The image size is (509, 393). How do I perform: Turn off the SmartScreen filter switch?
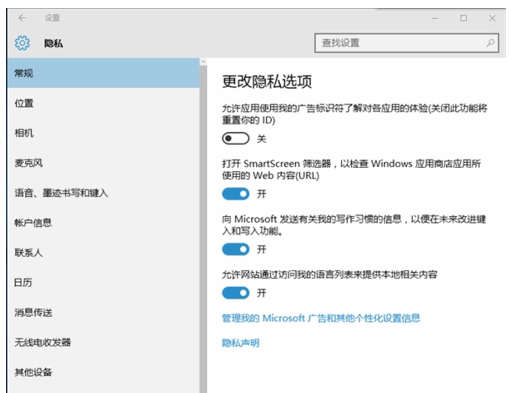236,194
